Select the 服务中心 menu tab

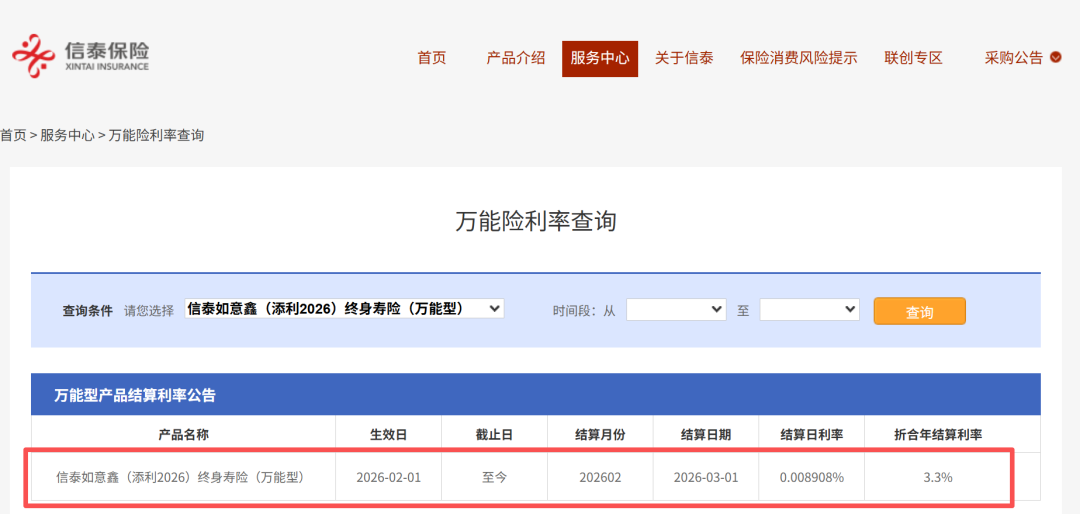click(x=600, y=59)
